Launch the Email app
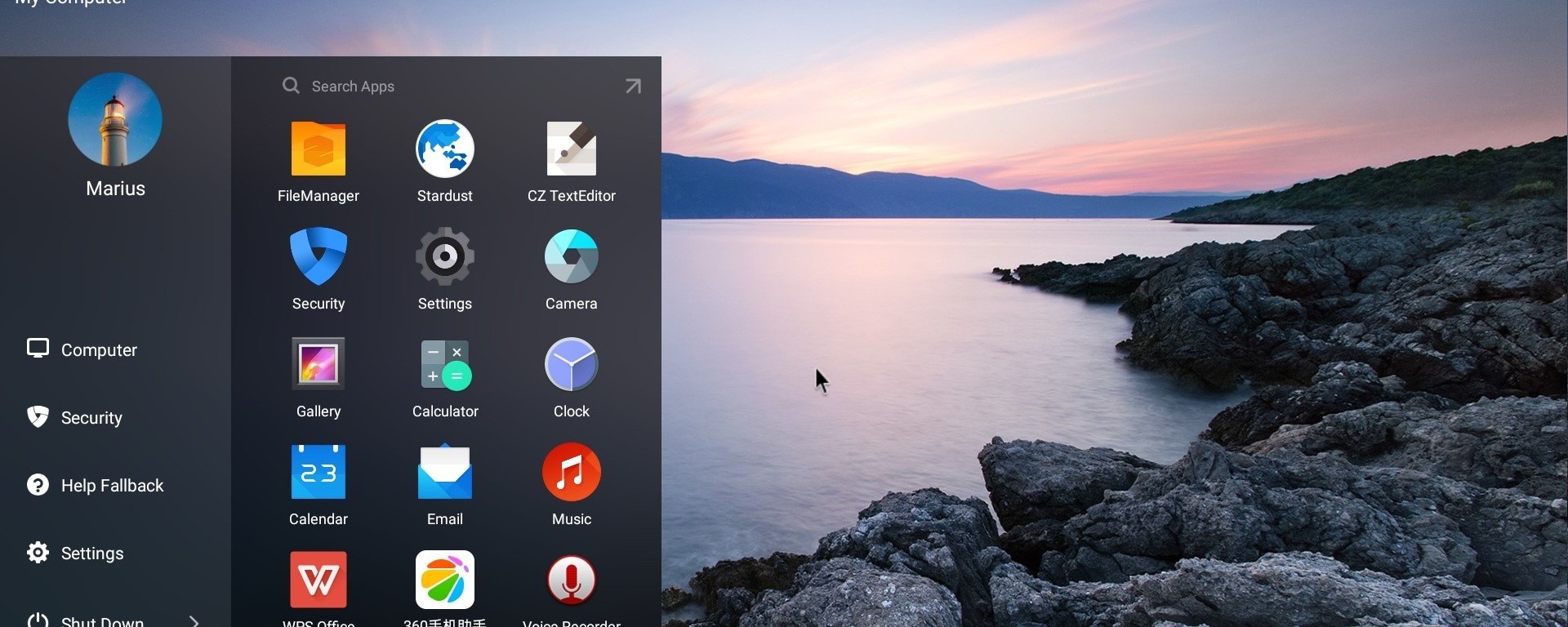The height and width of the screenshot is (627, 1568). point(444,472)
